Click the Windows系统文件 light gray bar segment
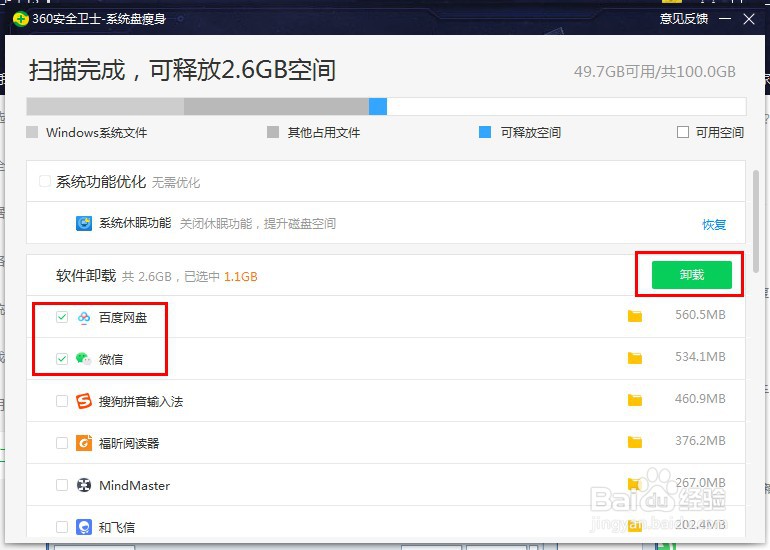The width and height of the screenshot is (770, 550). tap(105, 107)
